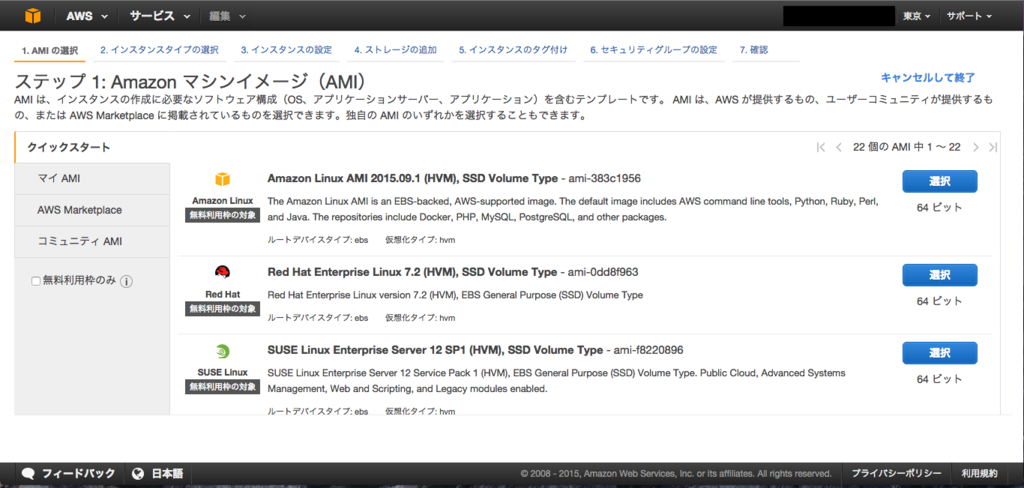This screenshot has height=488, width=1024.
Task: Select the Amazon Linux AMI with 選択 button
Action: pyautogui.click(x=940, y=182)
